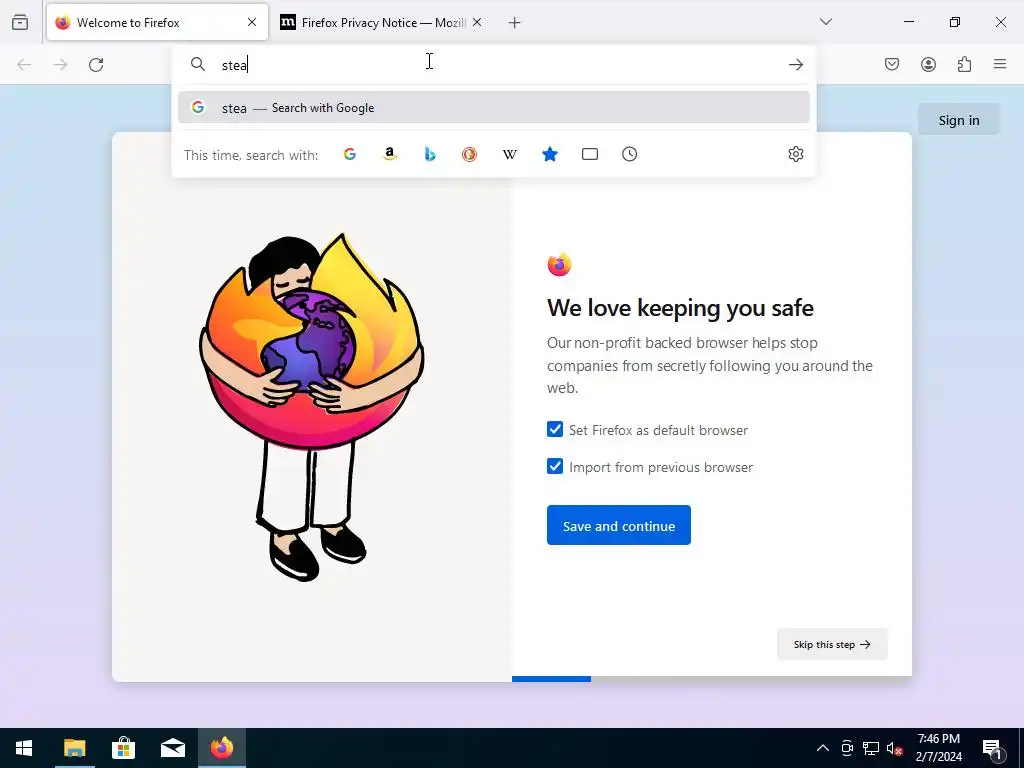Search in Bookmarks with star icon

coord(550,154)
